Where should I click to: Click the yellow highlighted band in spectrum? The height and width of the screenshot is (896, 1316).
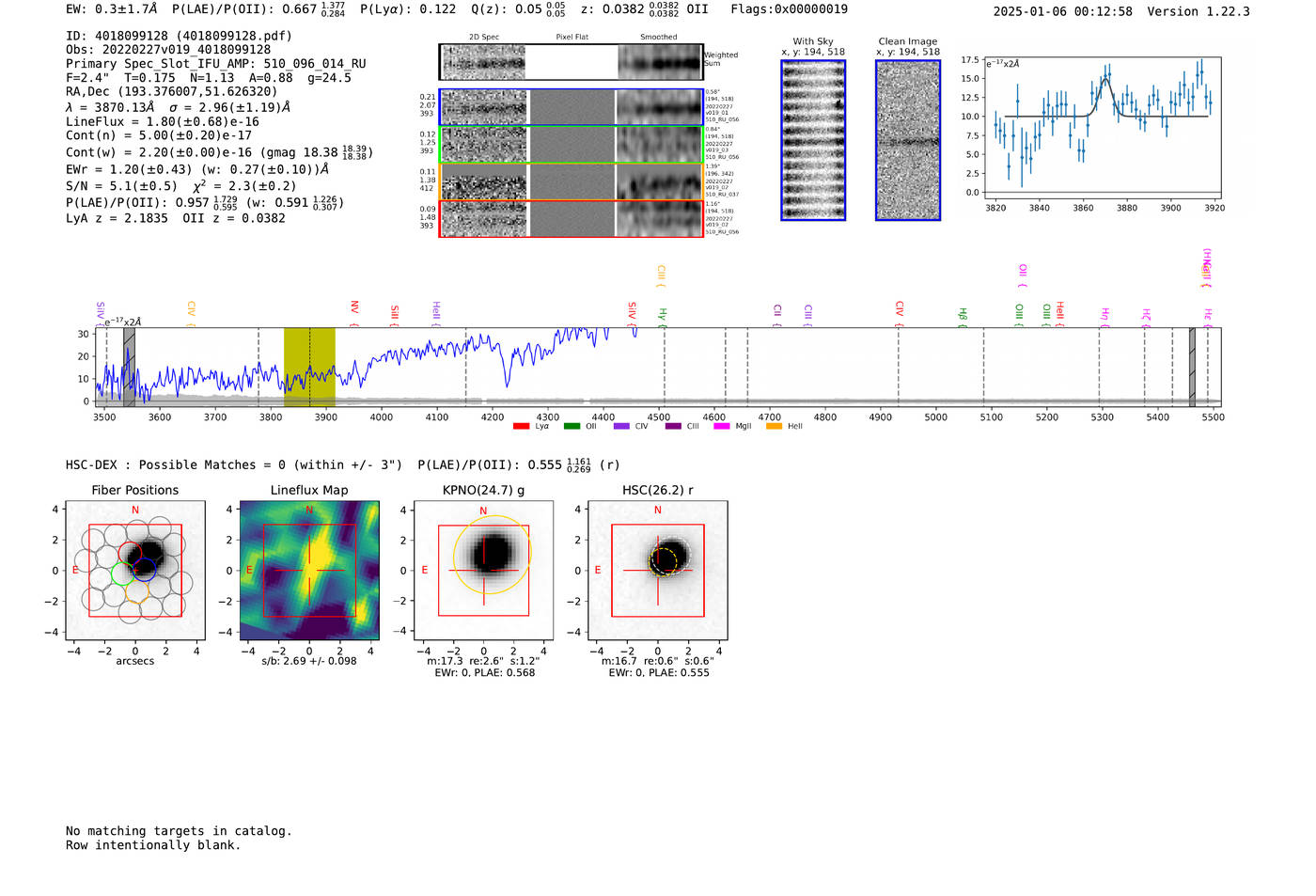pyautogui.click(x=309, y=367)
